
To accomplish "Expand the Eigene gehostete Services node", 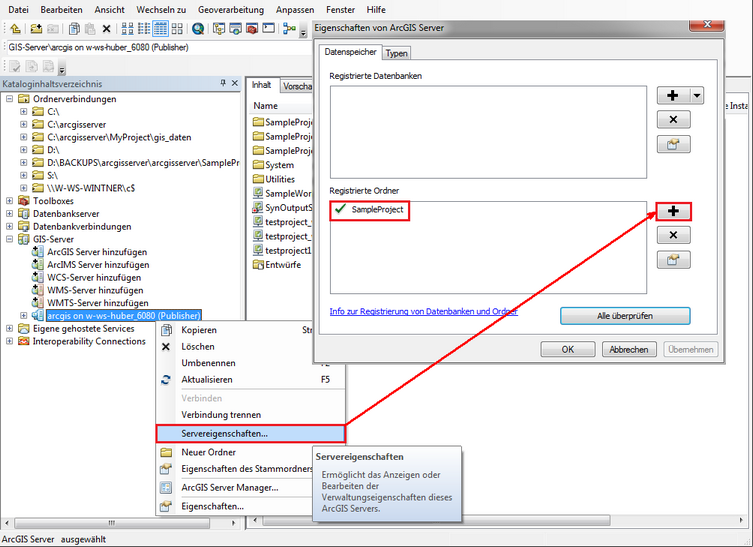I will tap(9, 328).
